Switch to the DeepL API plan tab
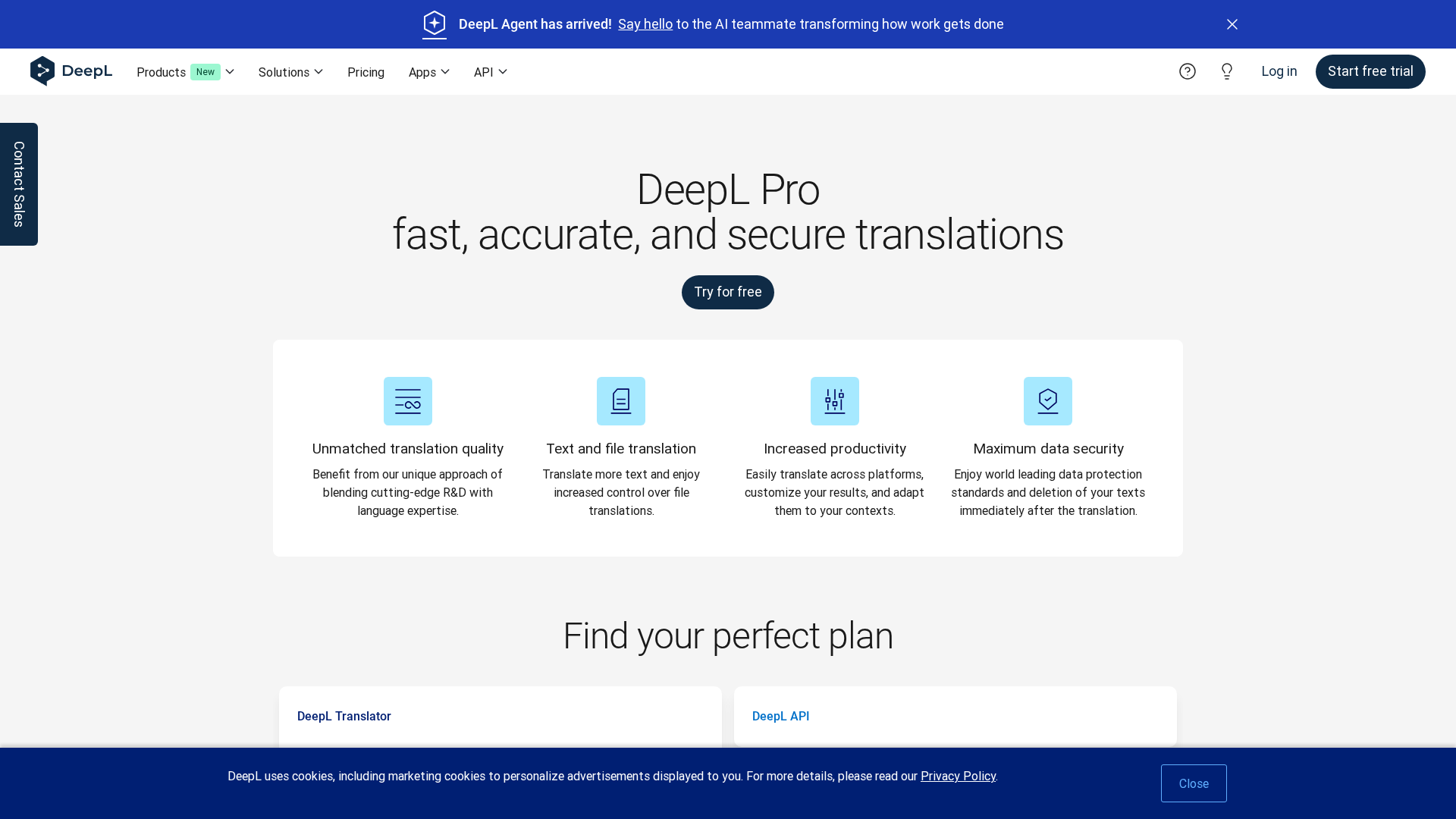1456x819 pixels. pyautogui.click(x=780, y=716)
